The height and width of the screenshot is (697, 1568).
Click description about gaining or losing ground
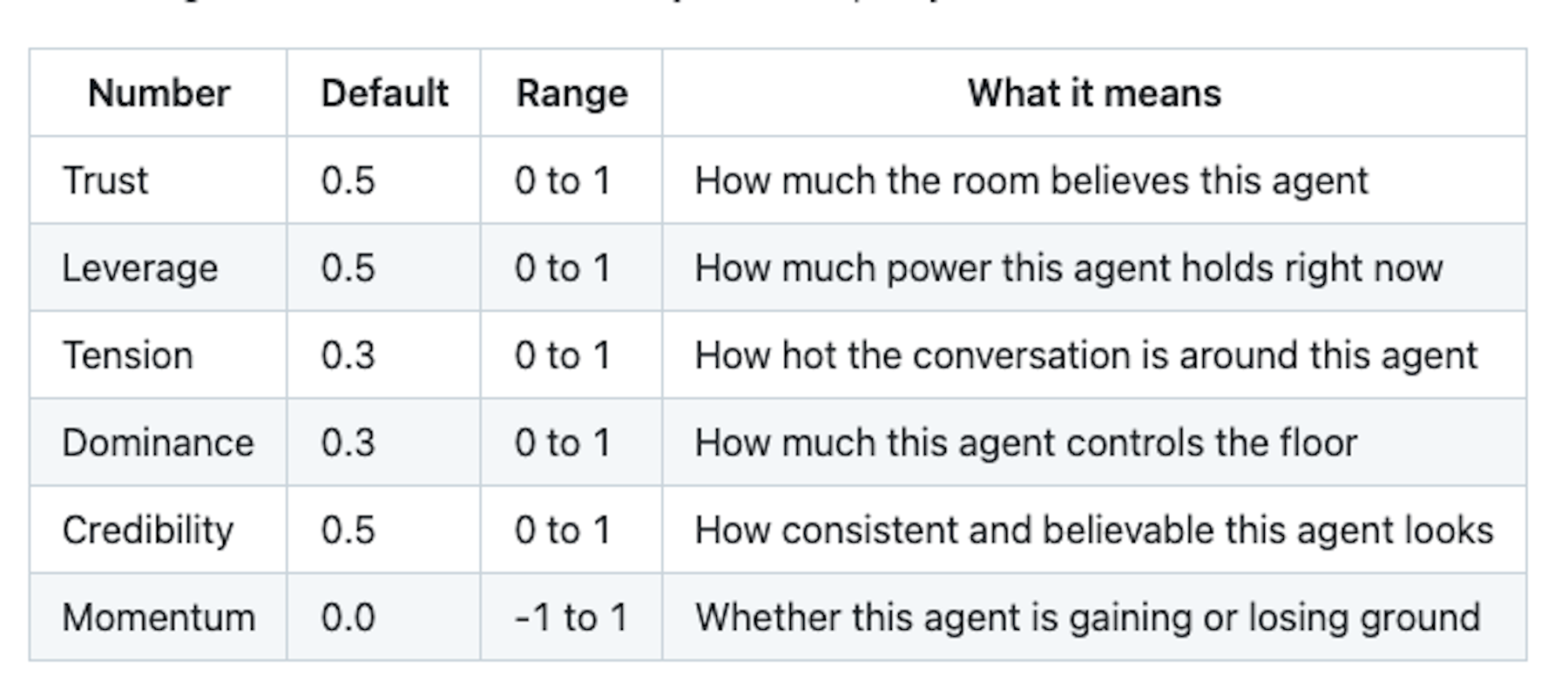coord(1087,618)
